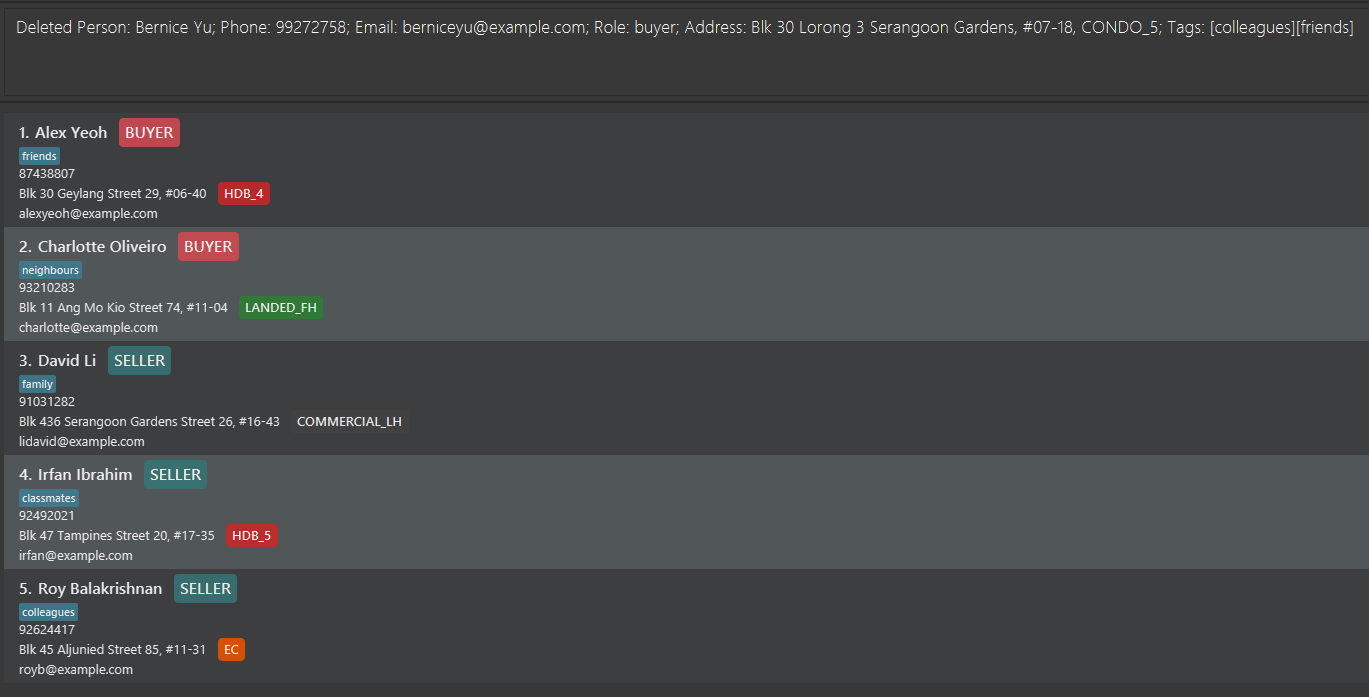Click the colleagues tag under Roy Balakrishnan
1369x697 pixels.
click(x=49, y=612)
